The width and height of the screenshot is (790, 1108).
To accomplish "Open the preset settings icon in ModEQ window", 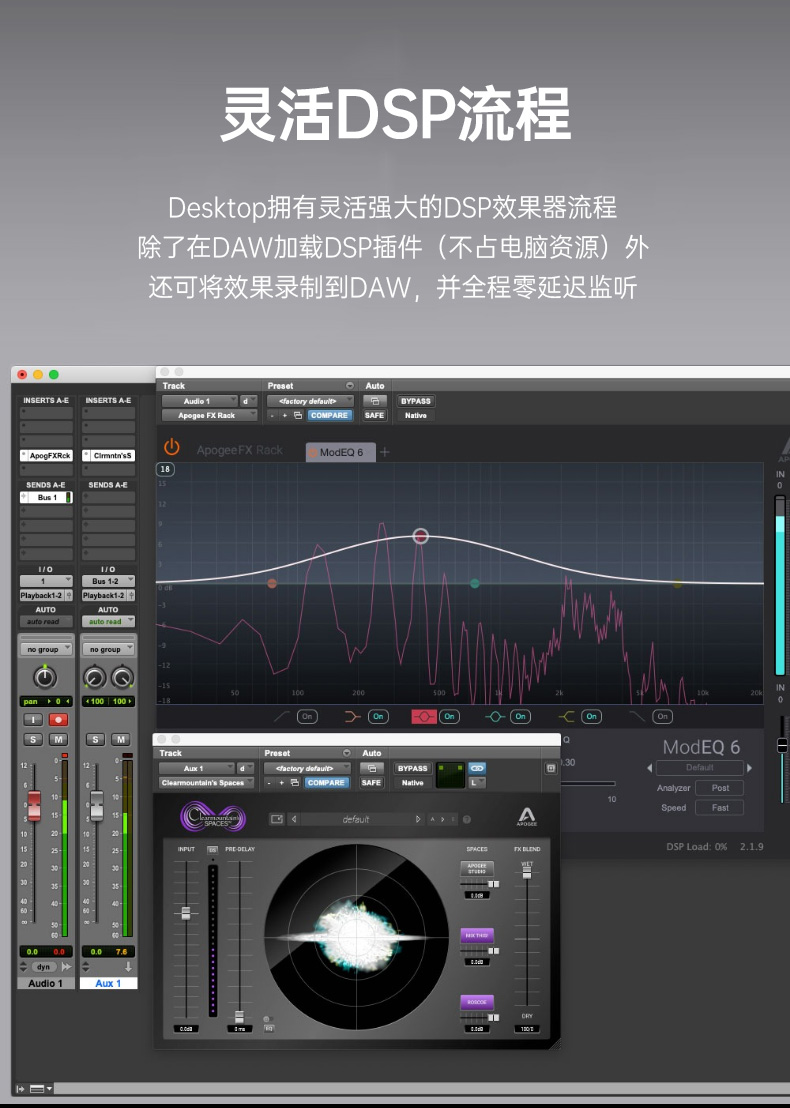I will pos(350,386).
